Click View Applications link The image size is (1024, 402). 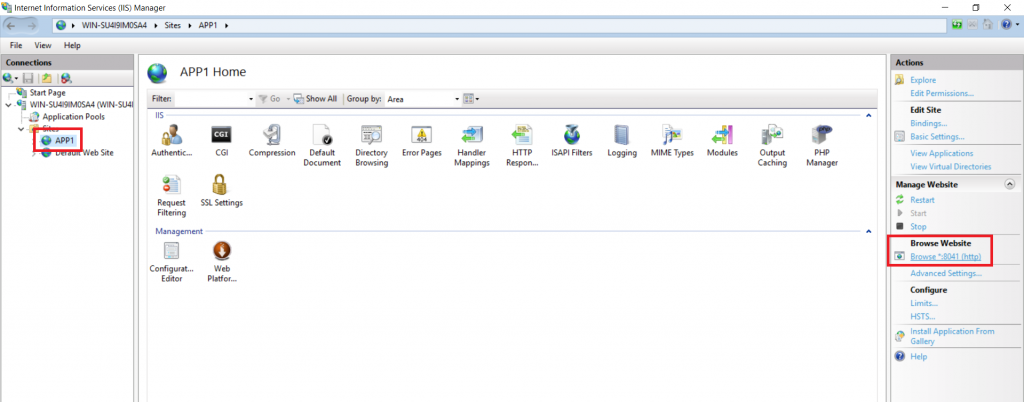click(941, 153)
